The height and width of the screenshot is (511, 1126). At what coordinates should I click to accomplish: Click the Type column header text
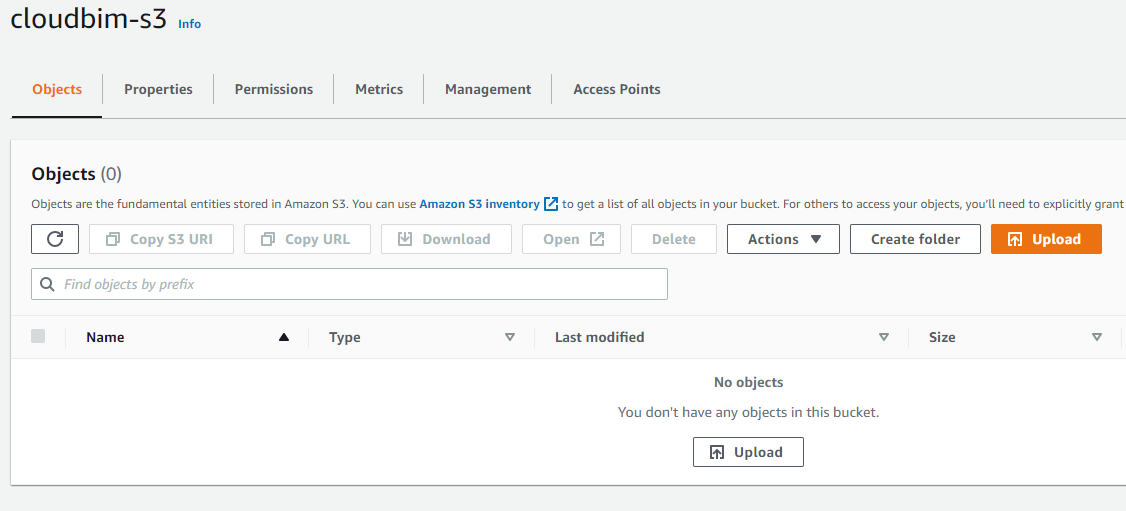[345, 337]
